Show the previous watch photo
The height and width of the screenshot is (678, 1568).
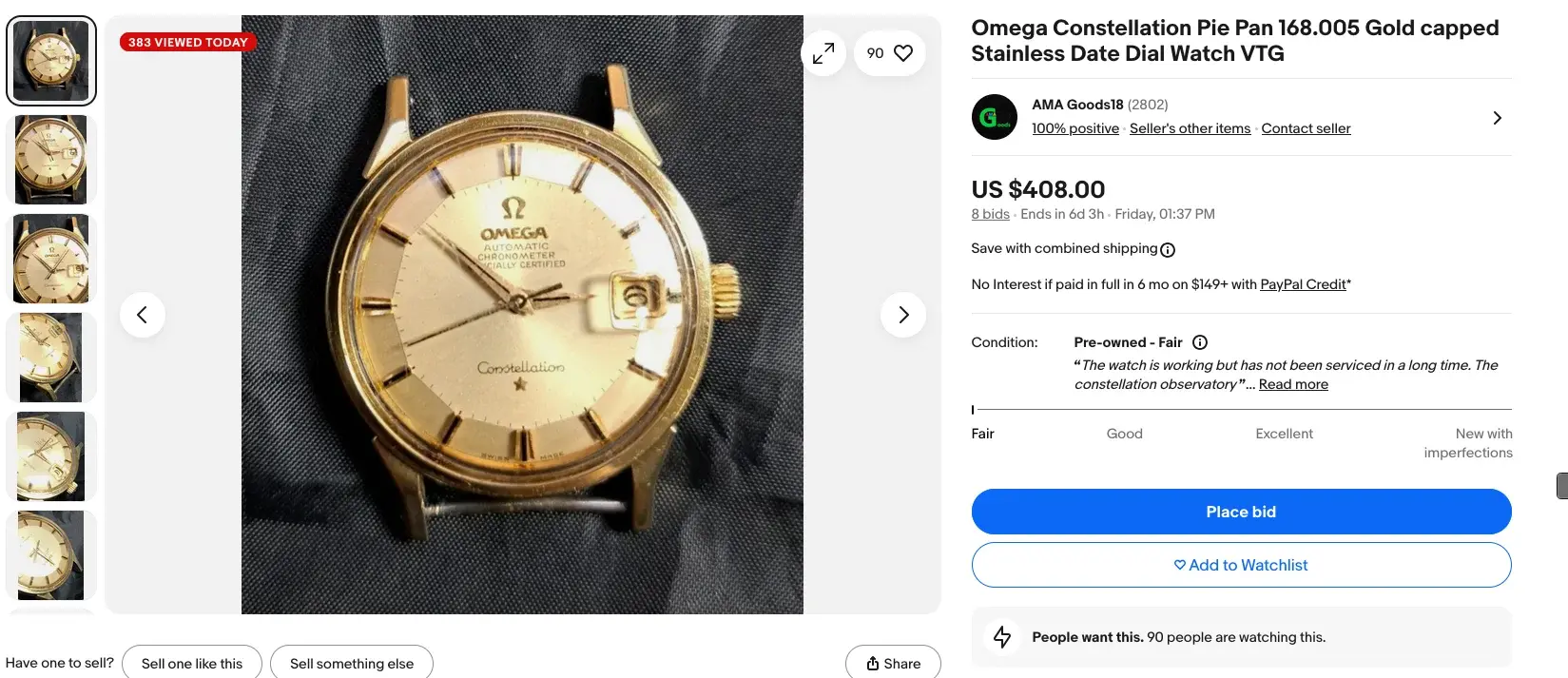[143, 315]
